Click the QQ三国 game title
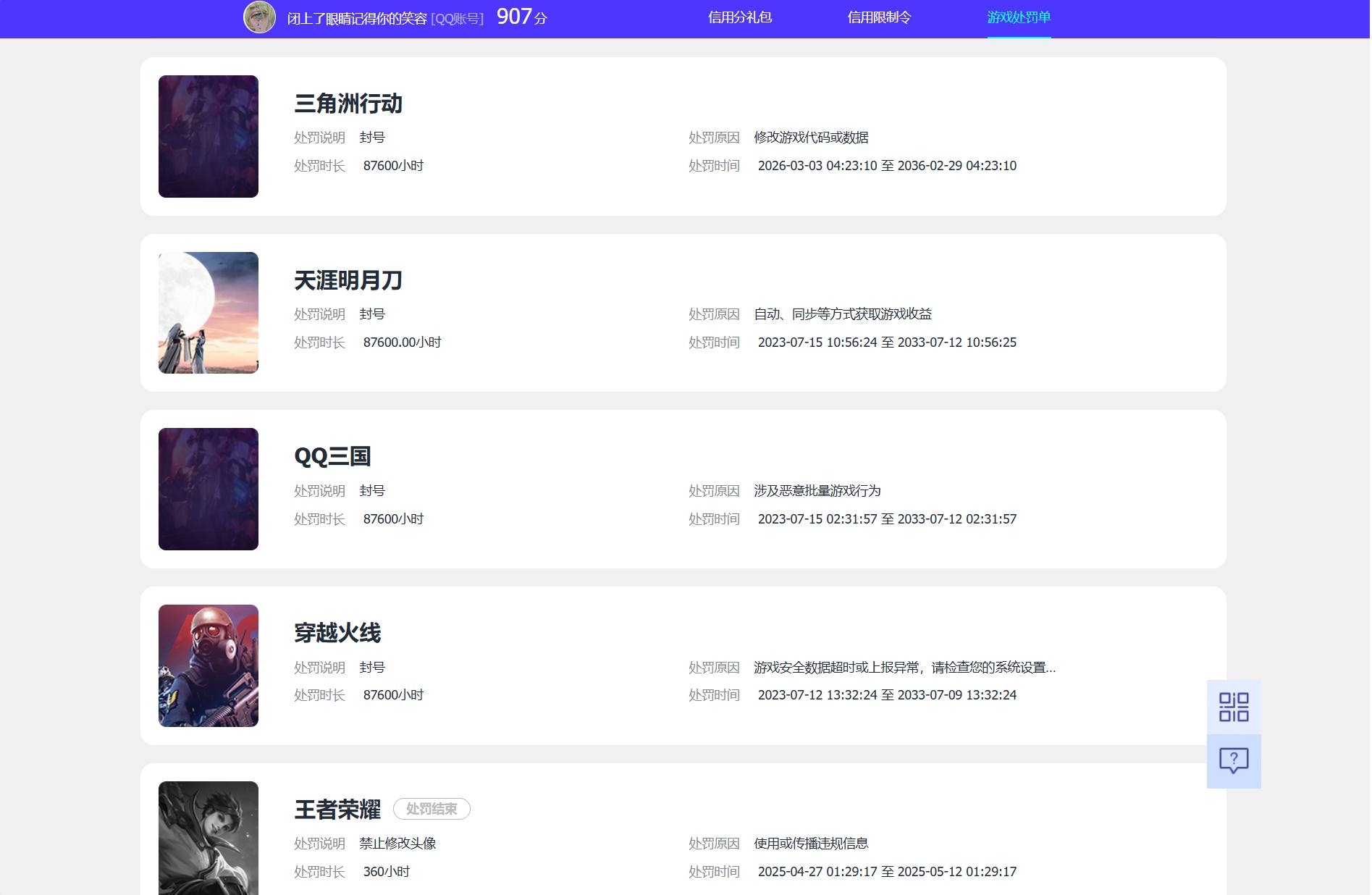 coord(332,456)
